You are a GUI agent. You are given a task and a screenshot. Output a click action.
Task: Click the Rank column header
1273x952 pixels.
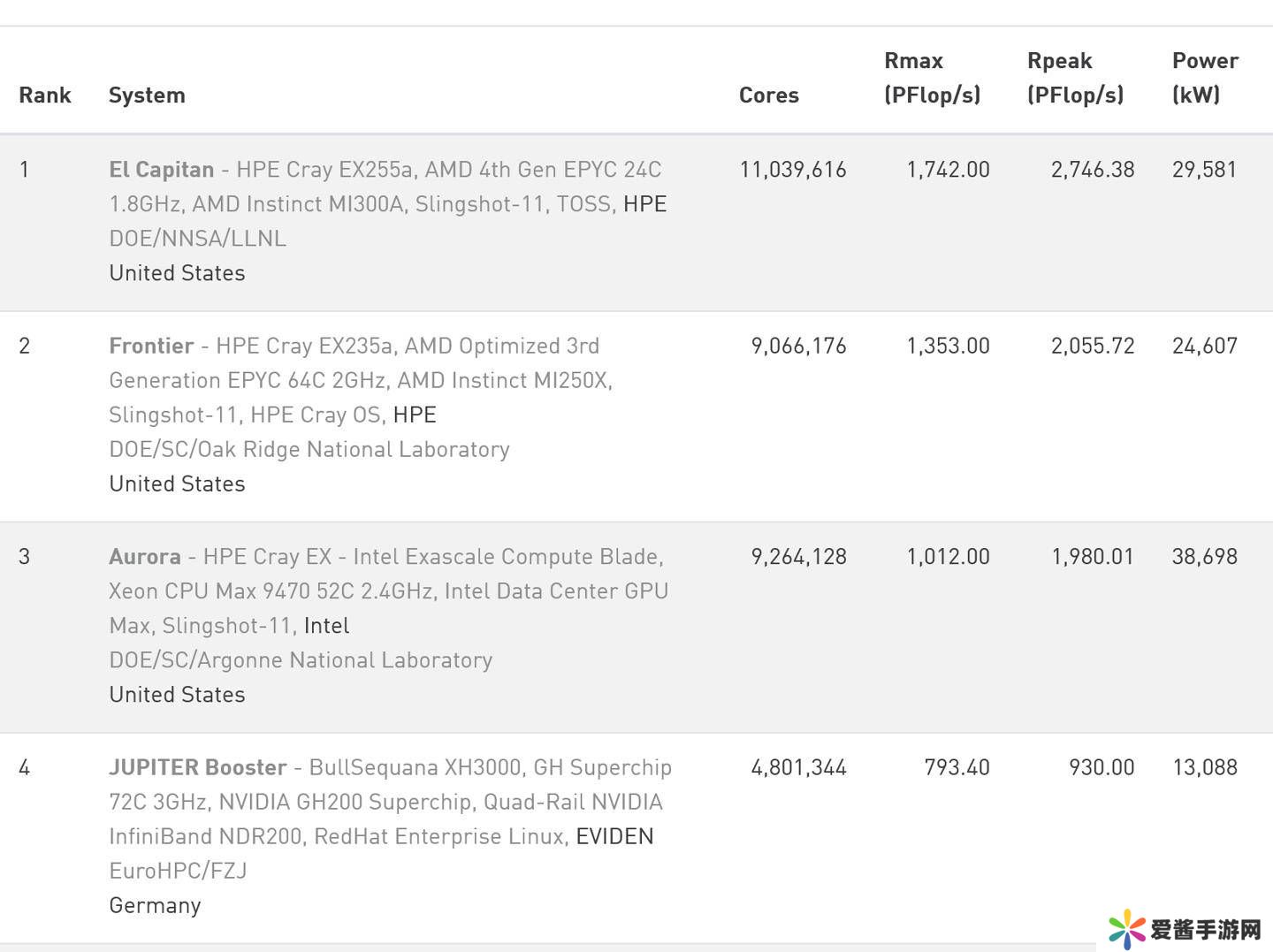[45, 95]
